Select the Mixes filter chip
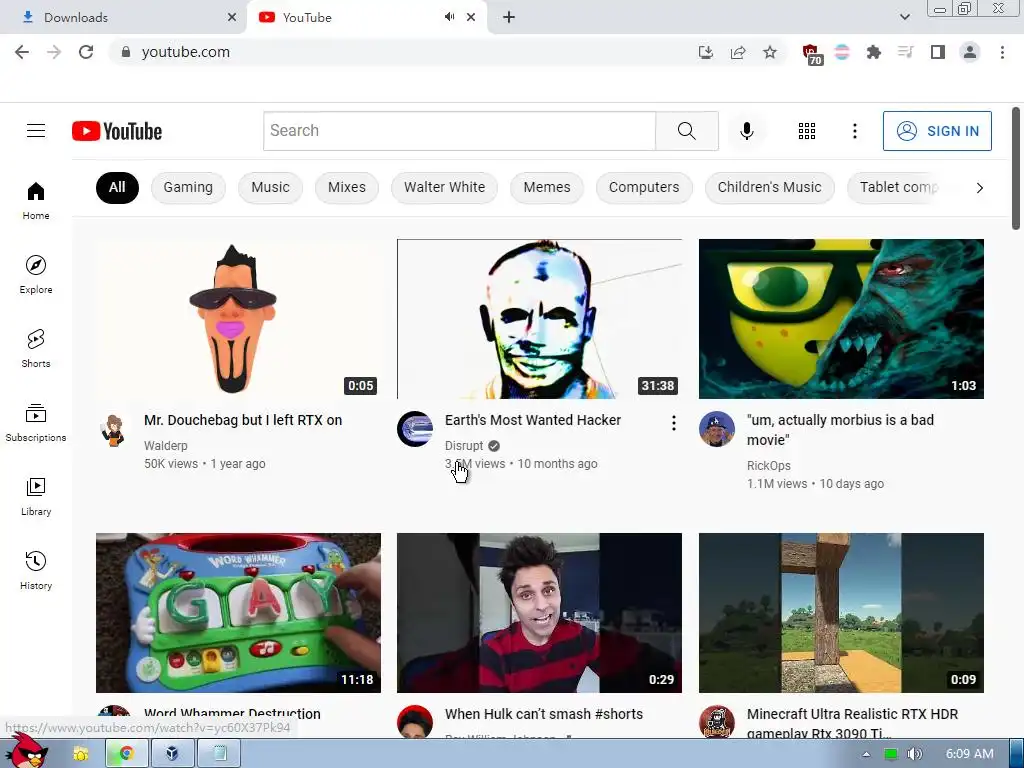This screenshot has width=1024, height=768. click(347, 187)
